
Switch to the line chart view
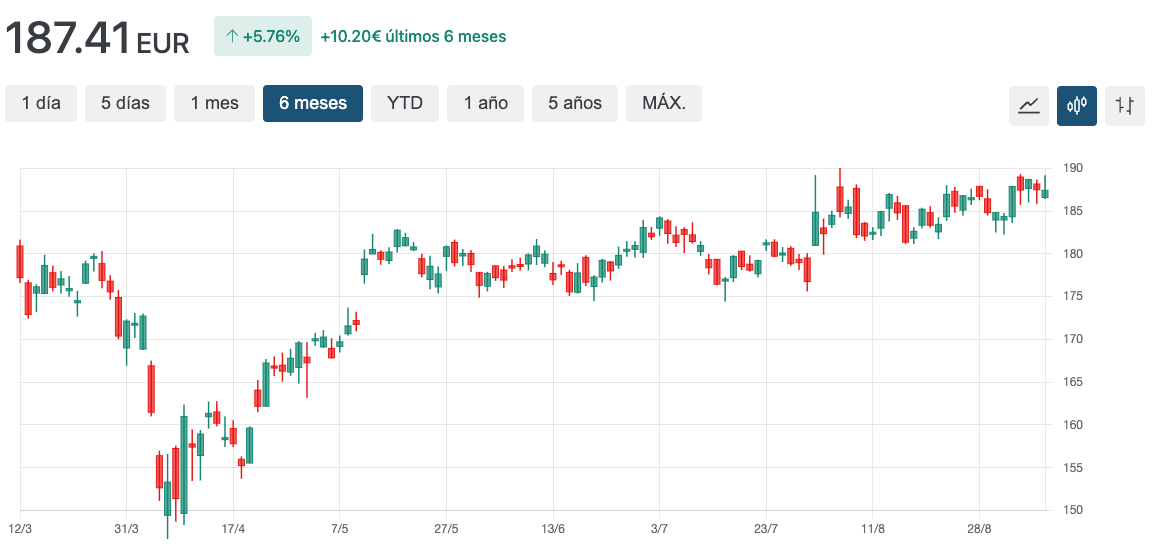(x=1028, y=105)
